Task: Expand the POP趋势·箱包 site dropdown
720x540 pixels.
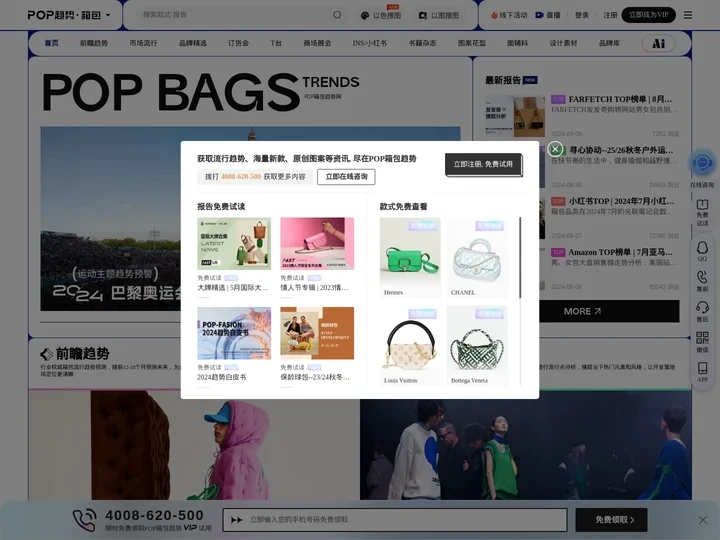Action: tap(69, 15)
